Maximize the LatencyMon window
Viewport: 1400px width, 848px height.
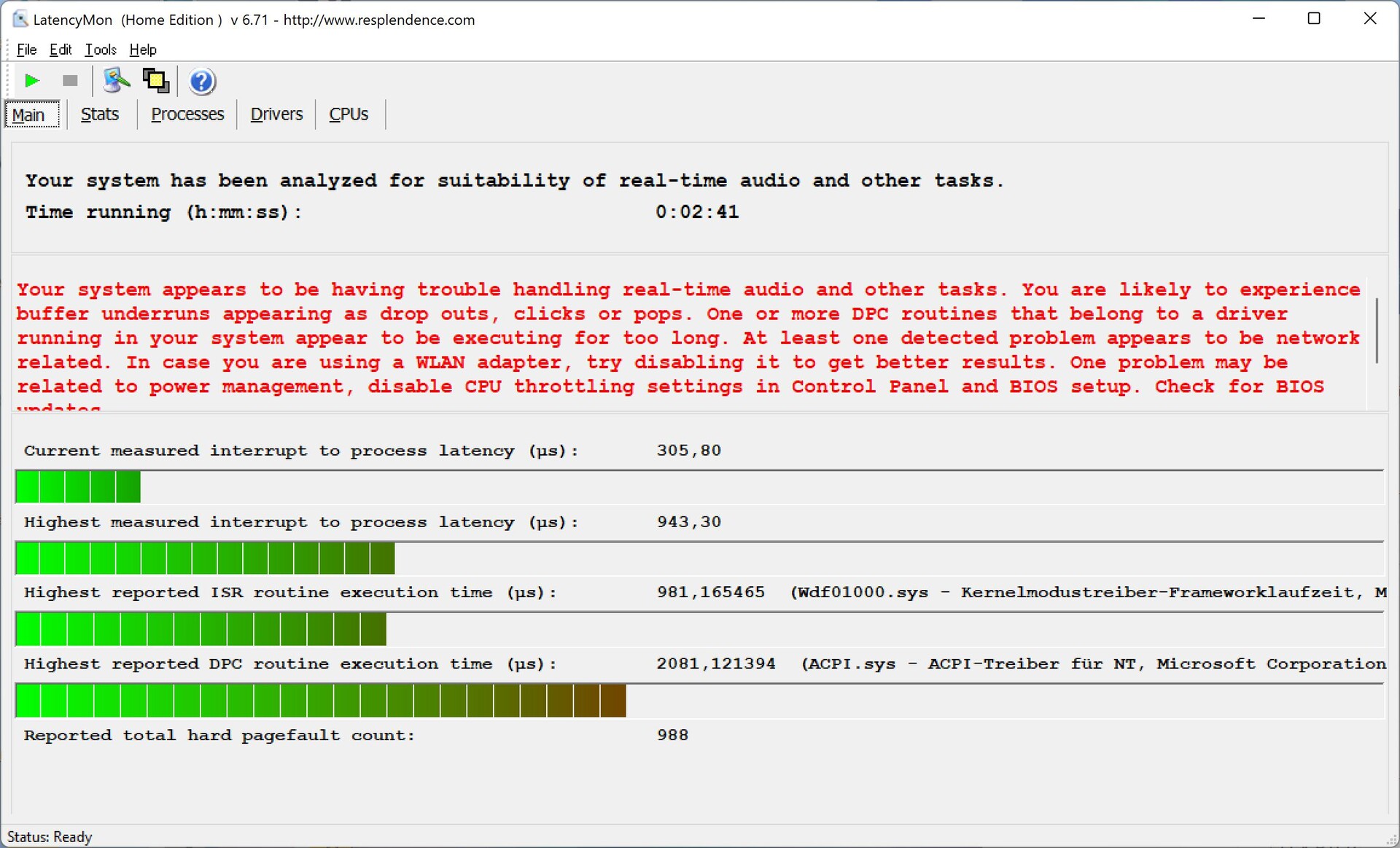(x=1314, y=19)
